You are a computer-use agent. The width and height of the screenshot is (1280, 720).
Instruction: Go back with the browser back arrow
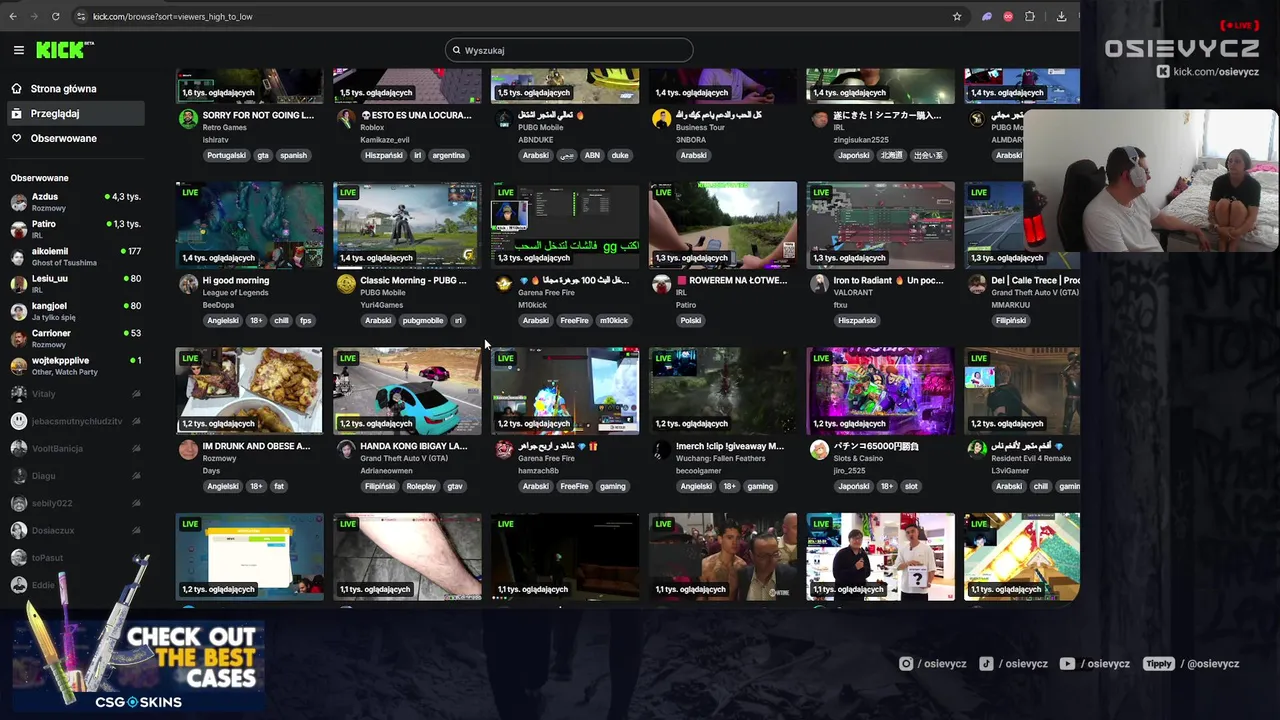[13, 16]
